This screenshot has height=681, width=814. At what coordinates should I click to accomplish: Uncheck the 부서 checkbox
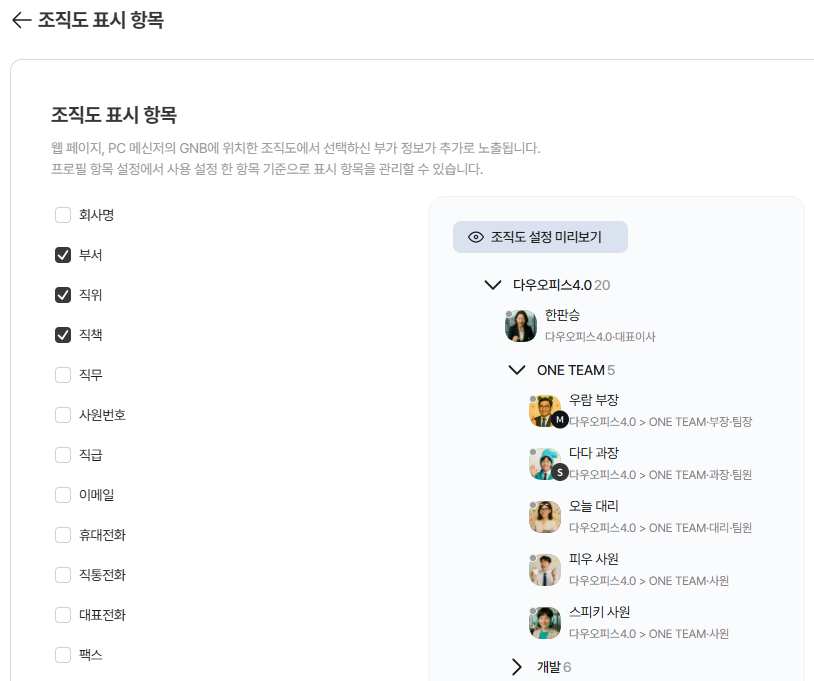63,255
